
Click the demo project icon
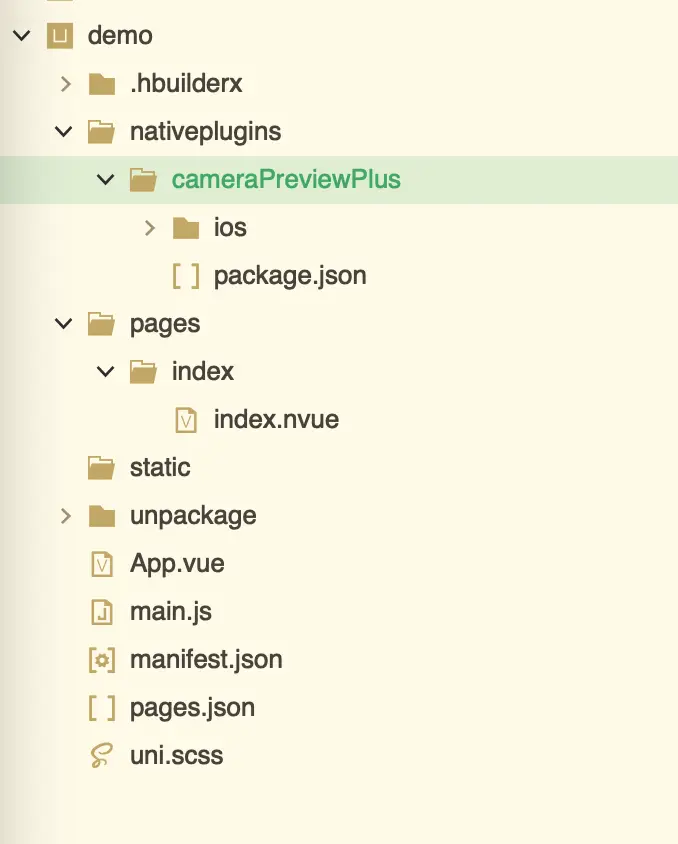60,36
